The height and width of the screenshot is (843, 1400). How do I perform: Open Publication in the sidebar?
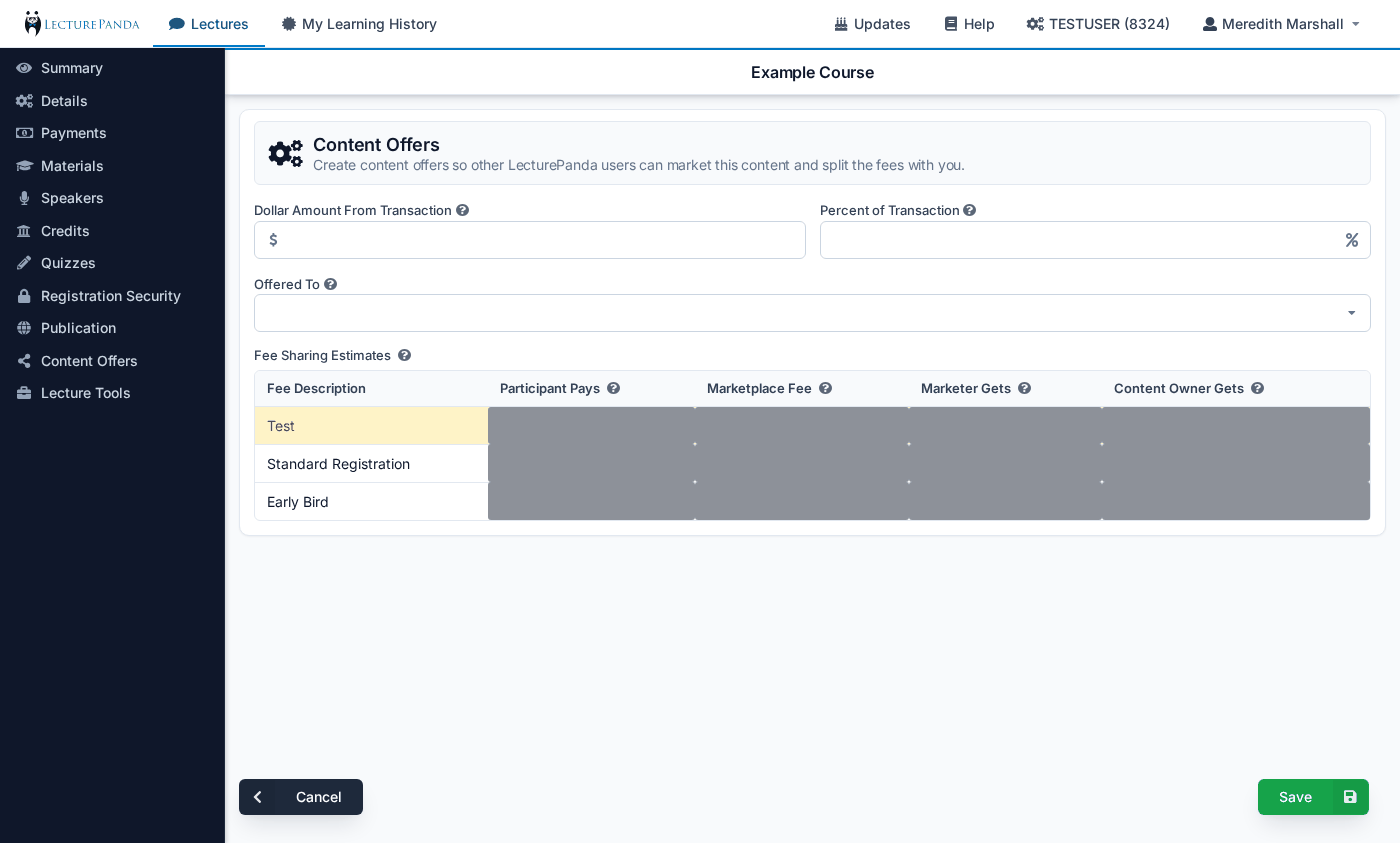(78, 328)
